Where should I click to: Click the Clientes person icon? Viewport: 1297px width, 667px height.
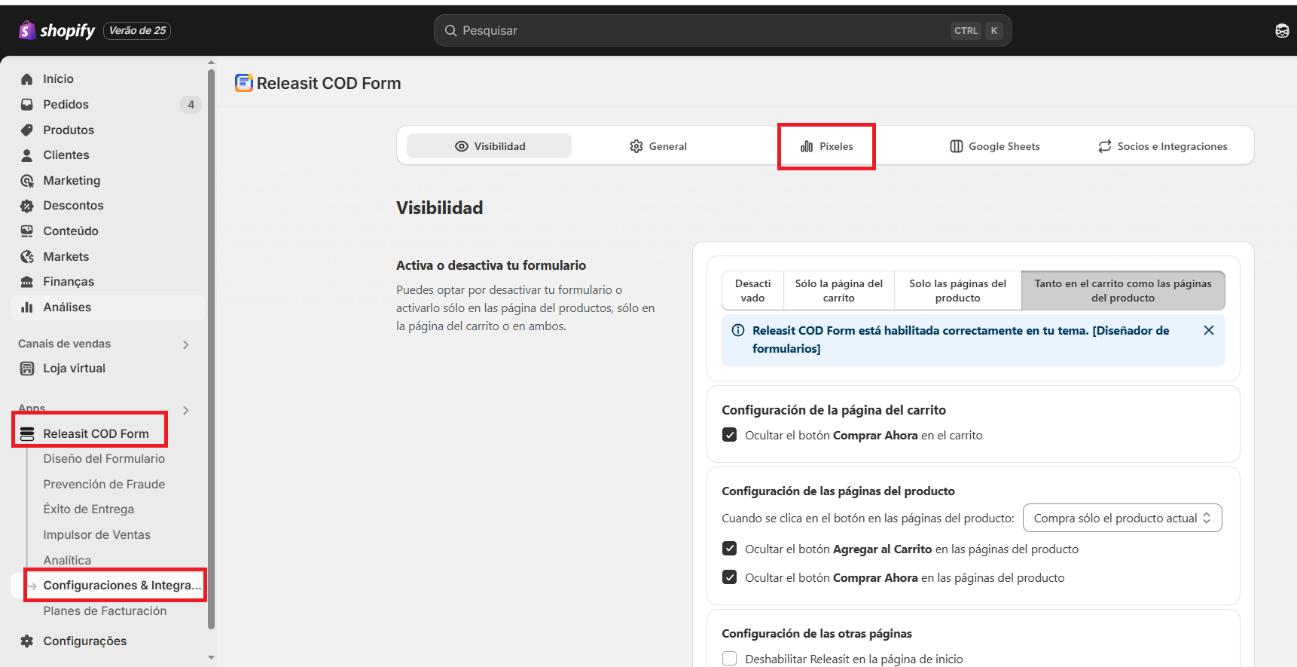coord(27,155)
